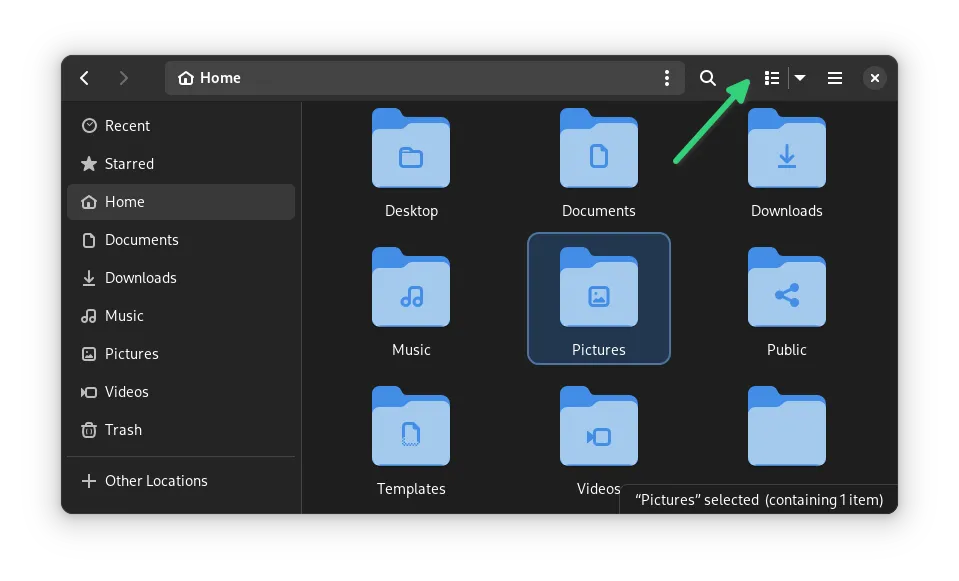Navigate back using the back arrow

point(84,78)
